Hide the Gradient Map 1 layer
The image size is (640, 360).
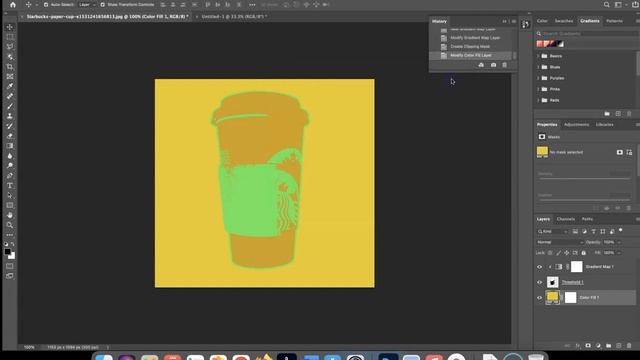540,267
